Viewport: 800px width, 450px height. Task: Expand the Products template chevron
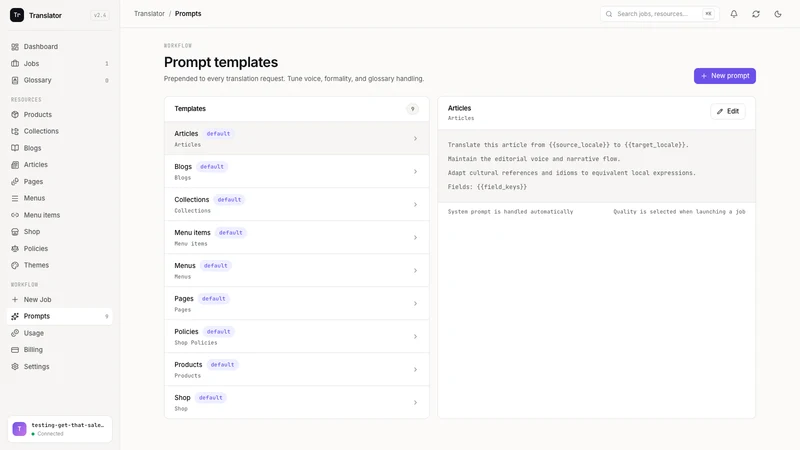click(415, 369)
